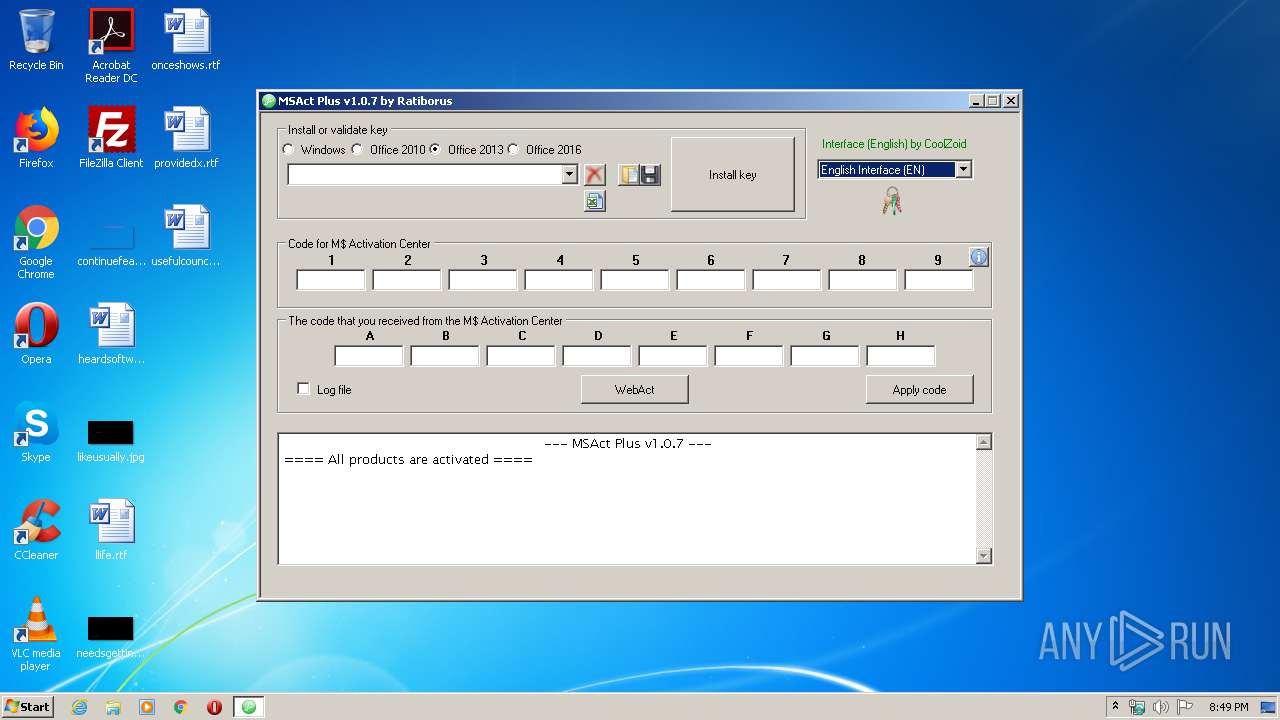Click received code field D
This screenshot has width=1280, height=720.
[x=597, y=356]
